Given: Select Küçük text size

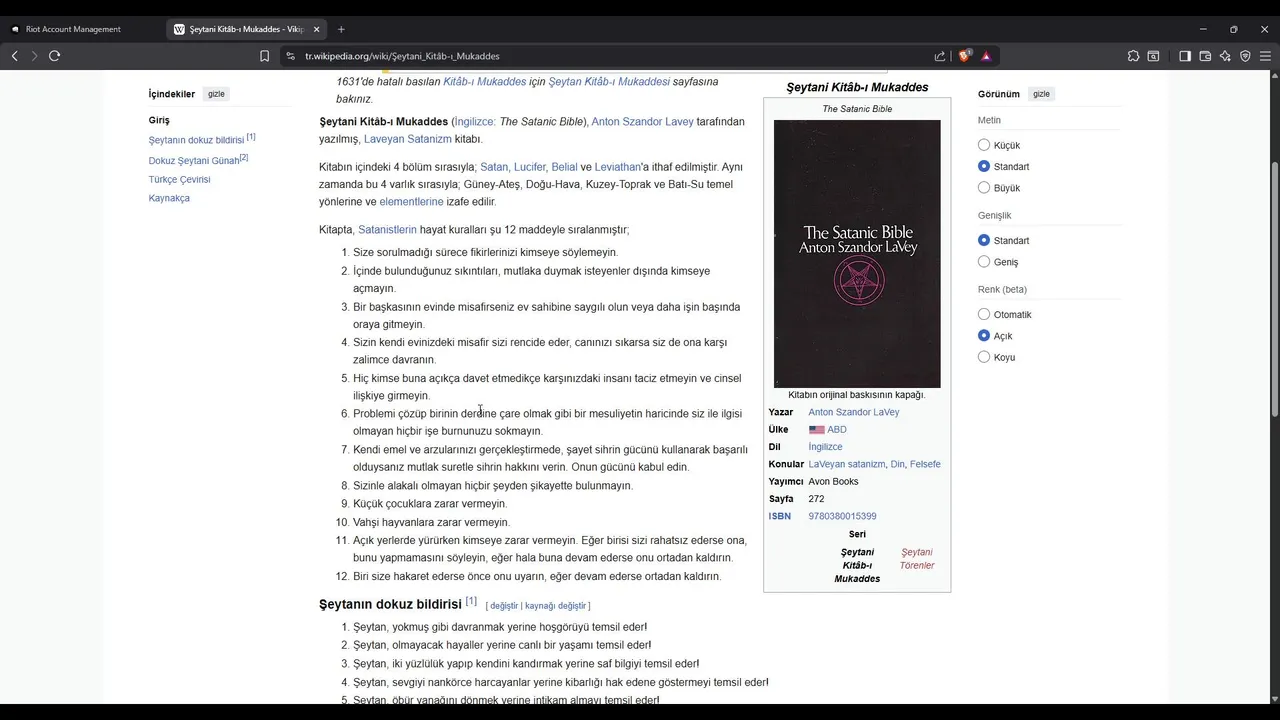Looking at the screenshot, I should point(984,145).
